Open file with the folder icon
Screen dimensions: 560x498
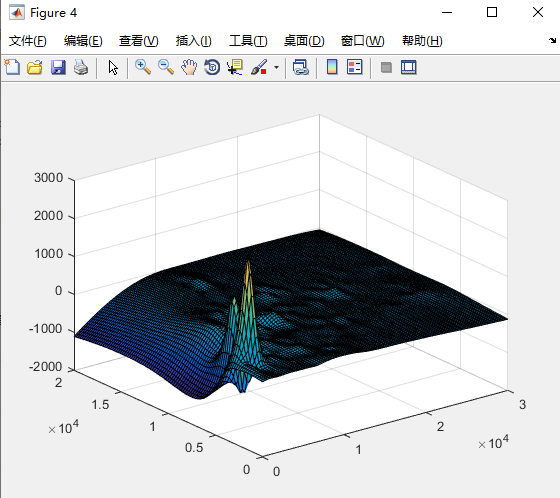coord(35,67)
